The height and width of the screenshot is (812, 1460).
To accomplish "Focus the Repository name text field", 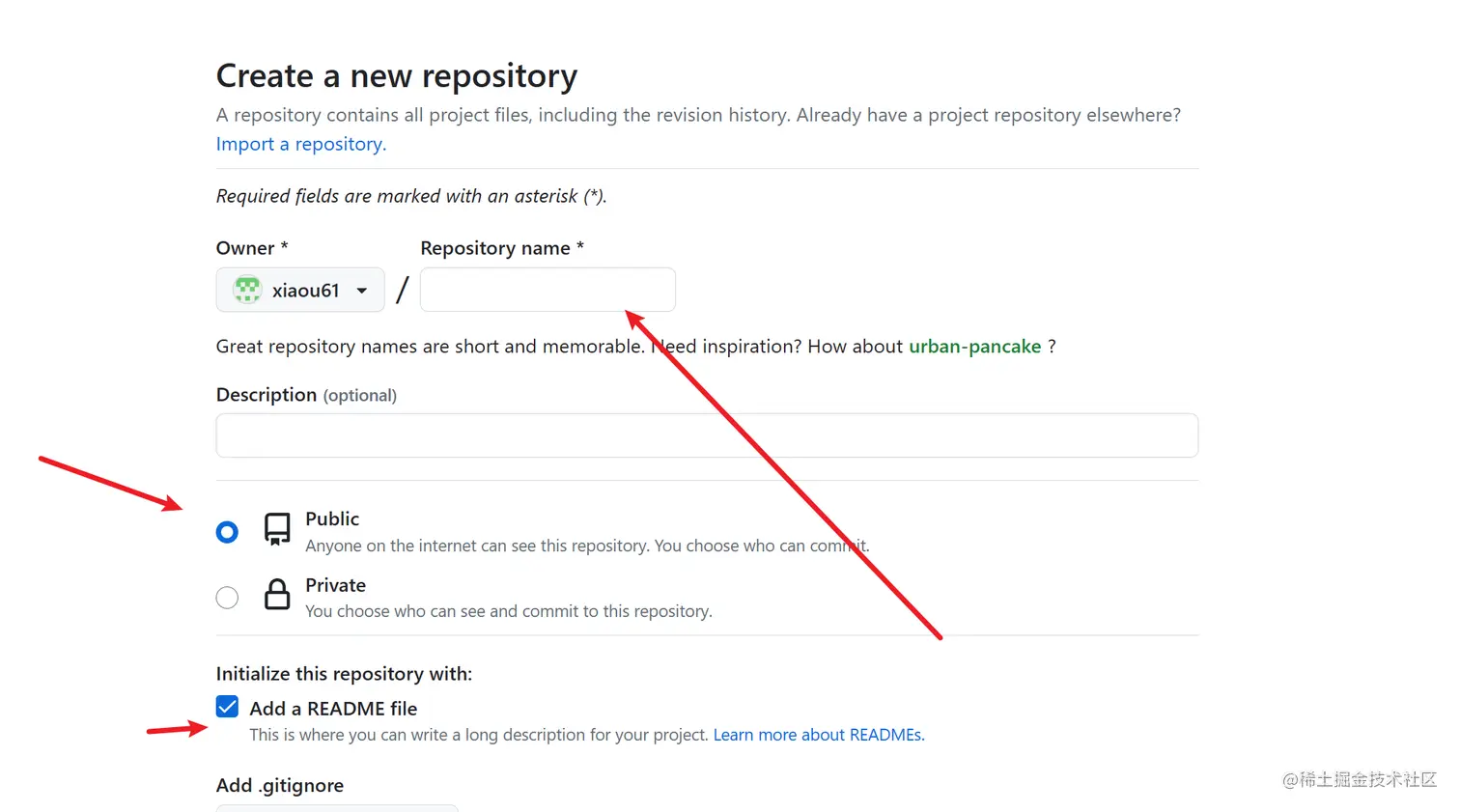I will [x=547, y=290].
